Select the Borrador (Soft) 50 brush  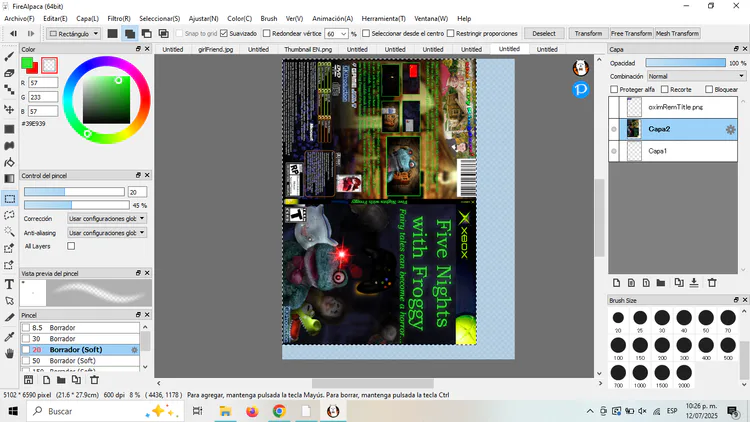click(x=80, y=361)
